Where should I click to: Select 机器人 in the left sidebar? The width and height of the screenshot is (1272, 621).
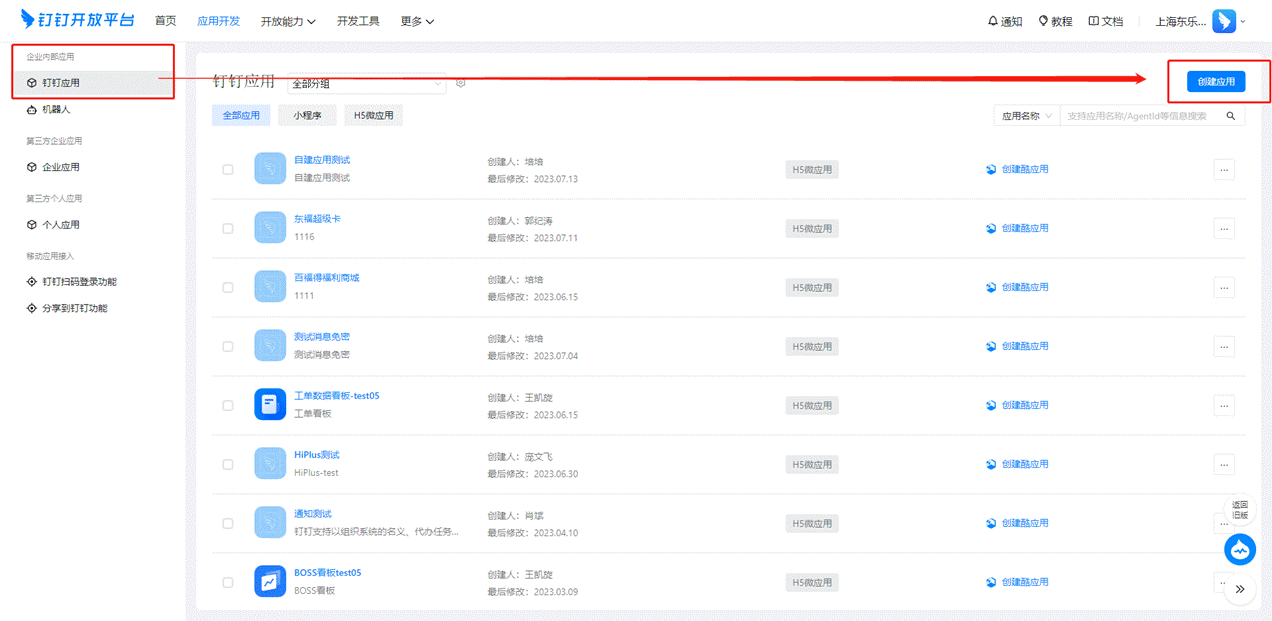56,109
